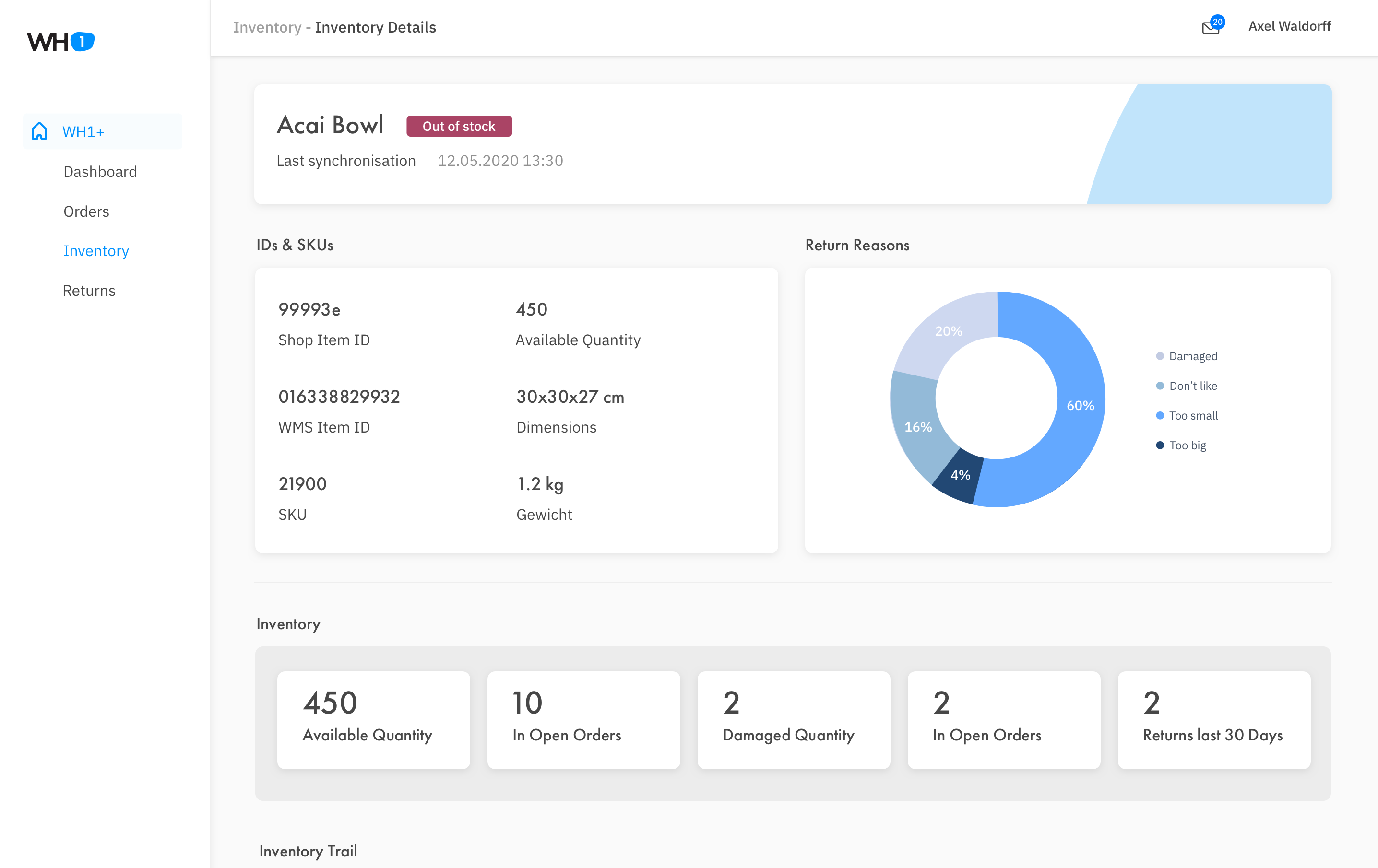
Task: Open the Returns last 30 Days card
Action: click(1214, 720)
